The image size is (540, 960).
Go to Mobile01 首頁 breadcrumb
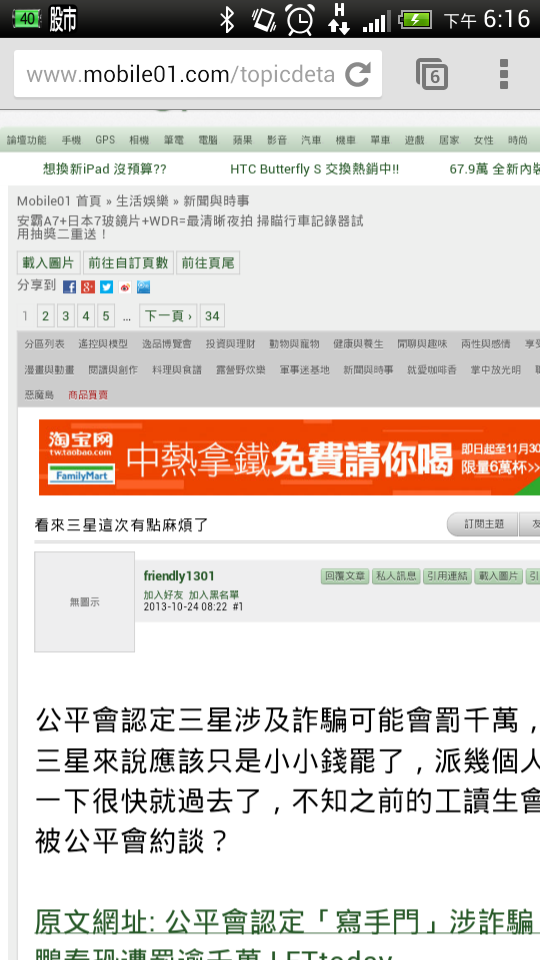point(59,201)
